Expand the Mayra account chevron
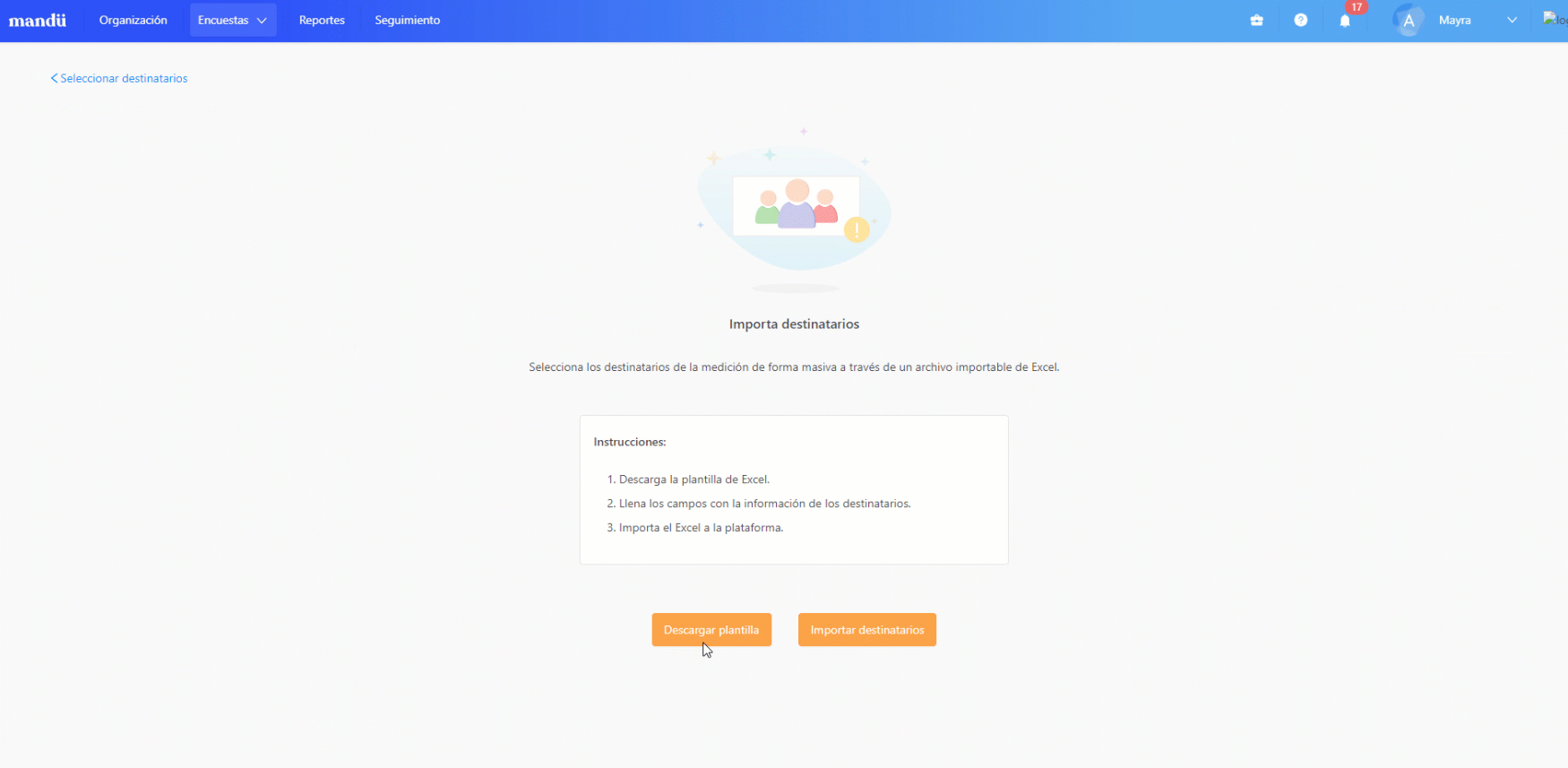This screenshot has height=768, width=1568. 1512,21
